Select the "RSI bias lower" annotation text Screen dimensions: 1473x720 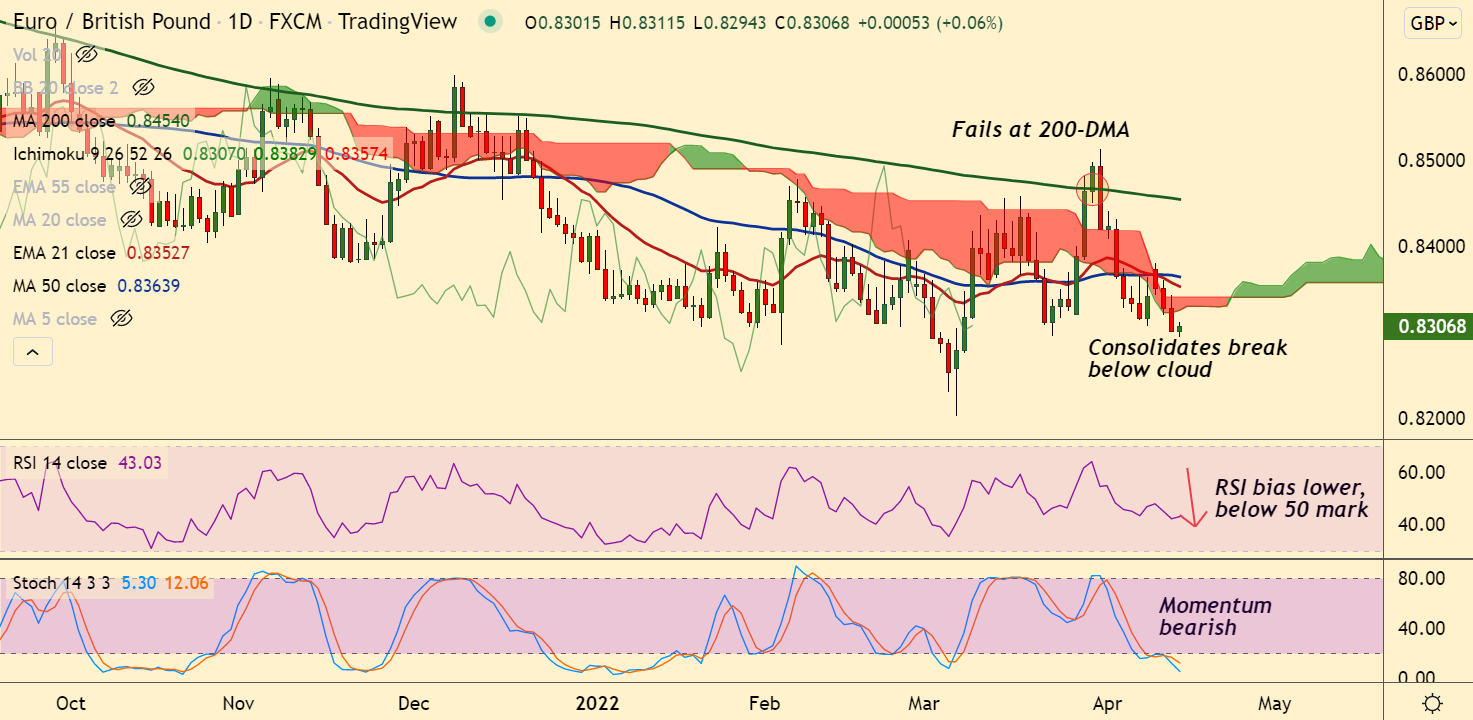[1291, 499]
